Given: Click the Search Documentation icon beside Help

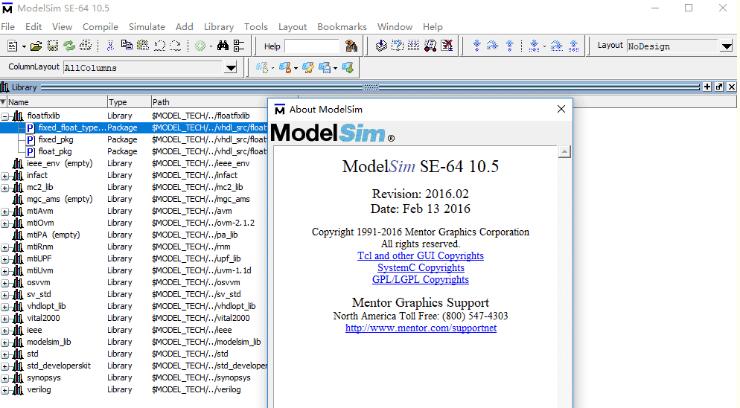Looking at the screenshot, I should click(351, 46).
